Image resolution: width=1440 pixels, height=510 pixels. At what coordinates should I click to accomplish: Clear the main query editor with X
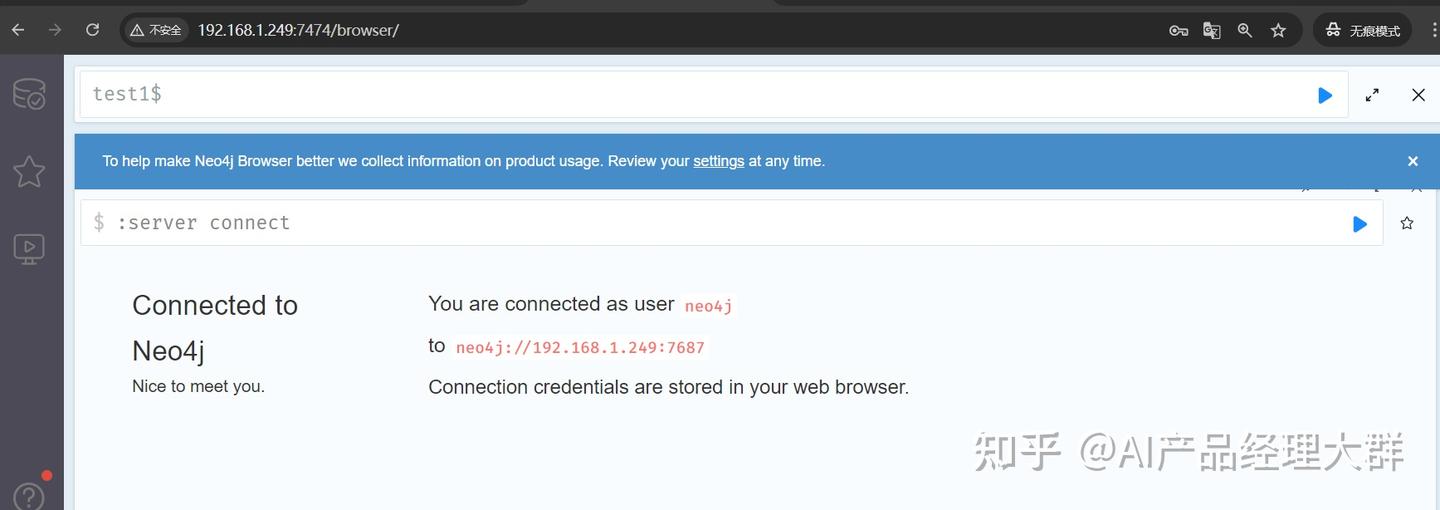point(1418,95)
